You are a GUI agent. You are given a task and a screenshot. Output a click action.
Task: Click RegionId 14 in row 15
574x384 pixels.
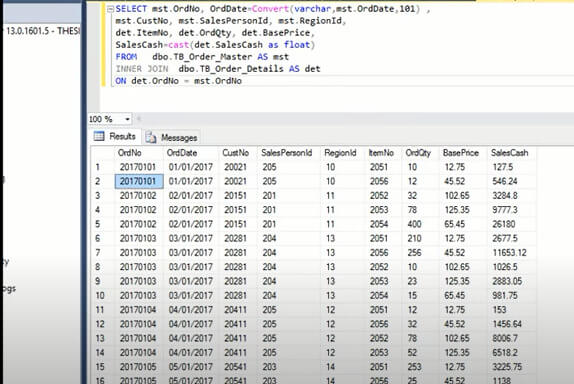coord(330,367)
